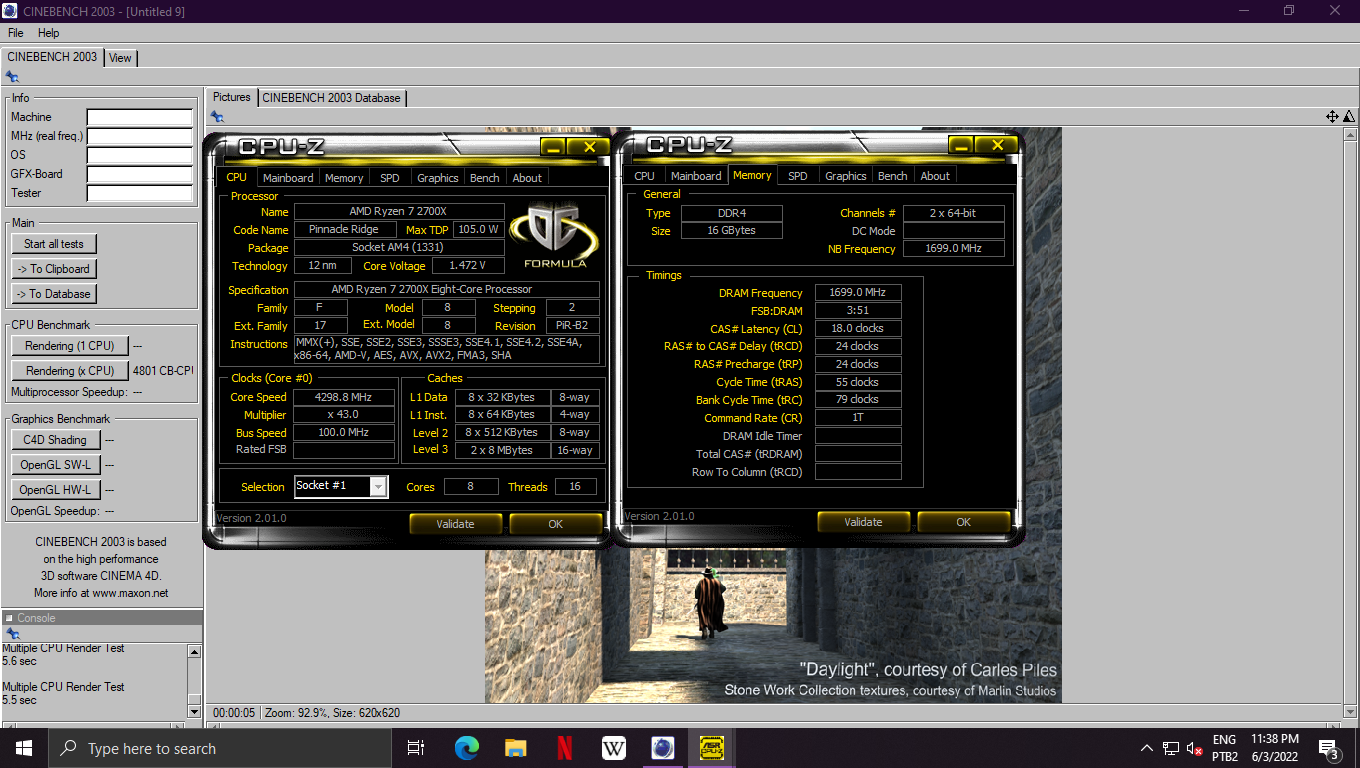Open File Explorer from the taskbar
The height and width of the screenshot is (768, 1360).
click(515, 748)
